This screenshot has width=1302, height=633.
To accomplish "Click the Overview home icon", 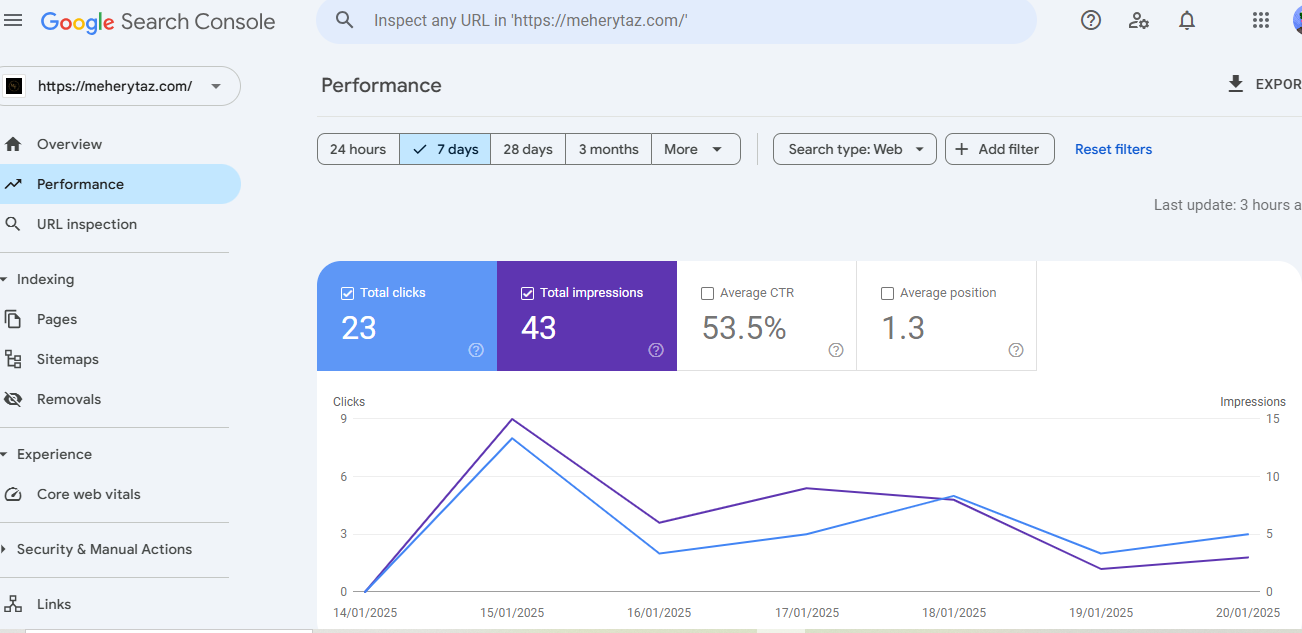I will pyautogui.click(x=13, y=144).
